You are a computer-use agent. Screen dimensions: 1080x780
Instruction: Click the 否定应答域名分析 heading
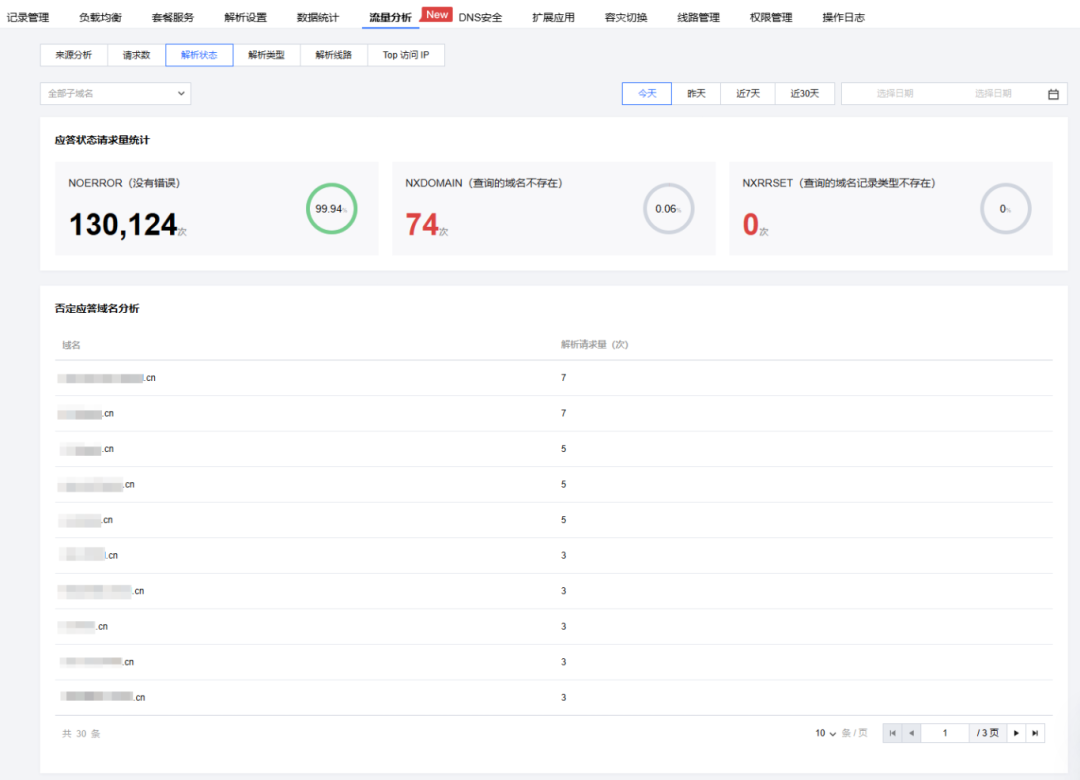(x=97, y=308)
